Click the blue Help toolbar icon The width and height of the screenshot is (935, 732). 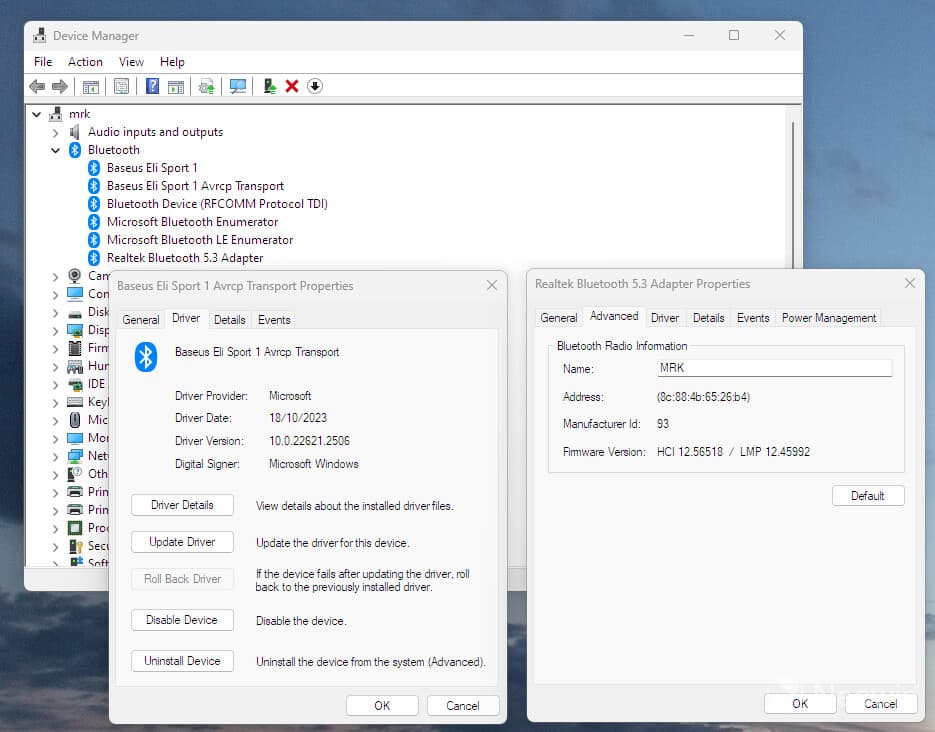pyautogui.click(x=152, y=86)
